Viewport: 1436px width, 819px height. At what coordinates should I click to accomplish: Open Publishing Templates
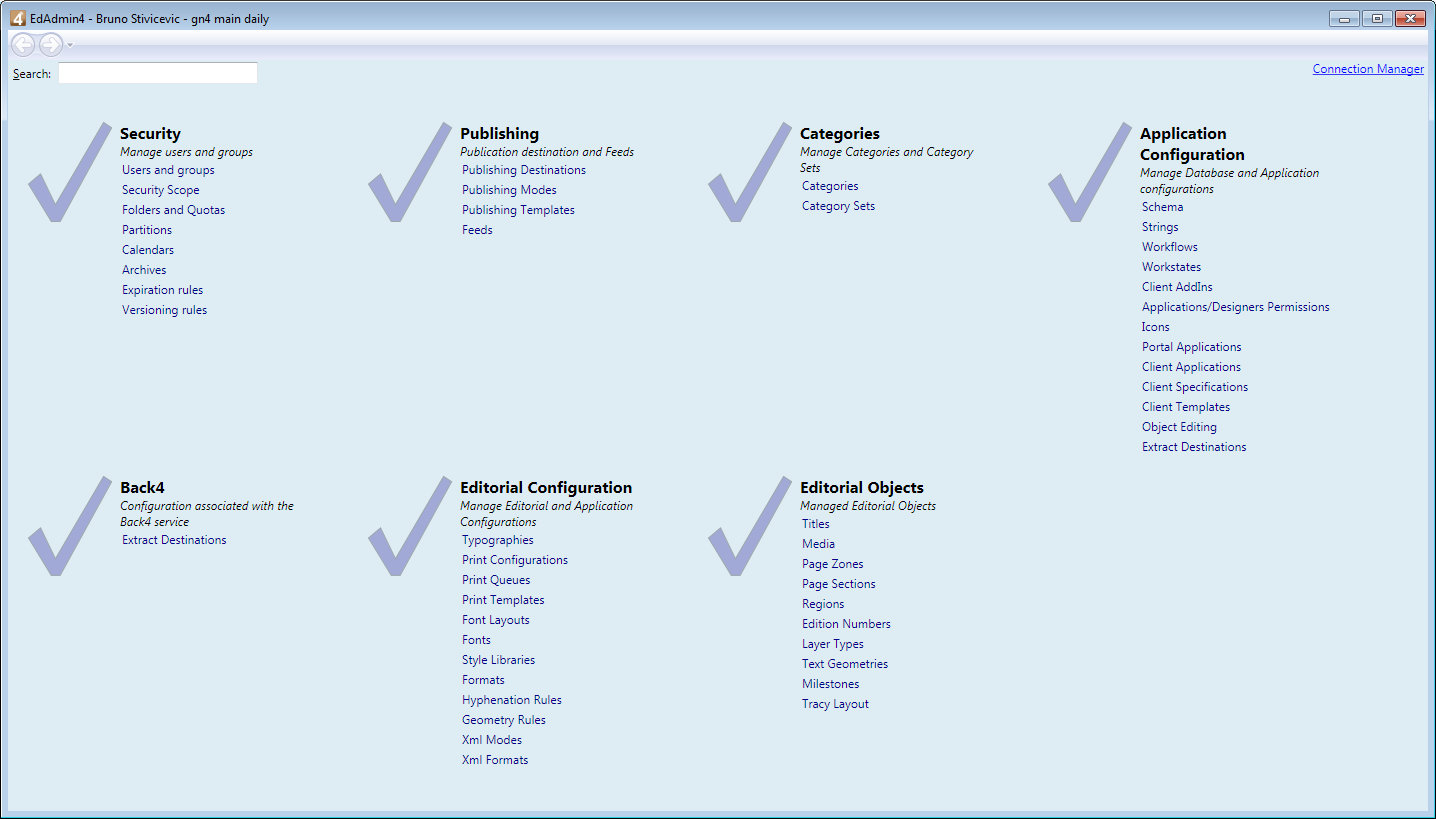[518, 210]
